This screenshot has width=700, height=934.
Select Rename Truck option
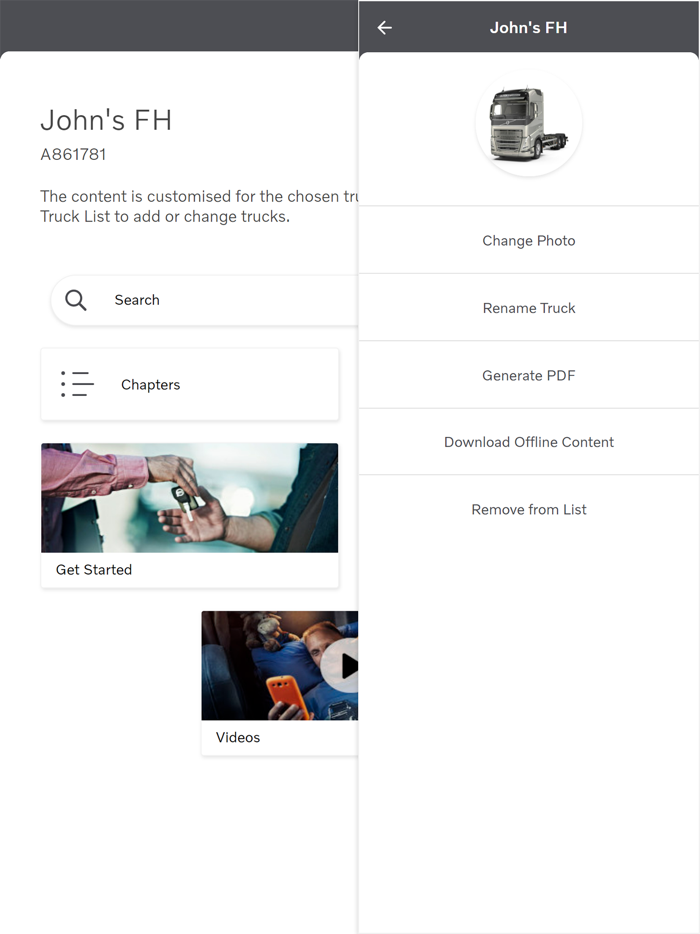[529, 308]
